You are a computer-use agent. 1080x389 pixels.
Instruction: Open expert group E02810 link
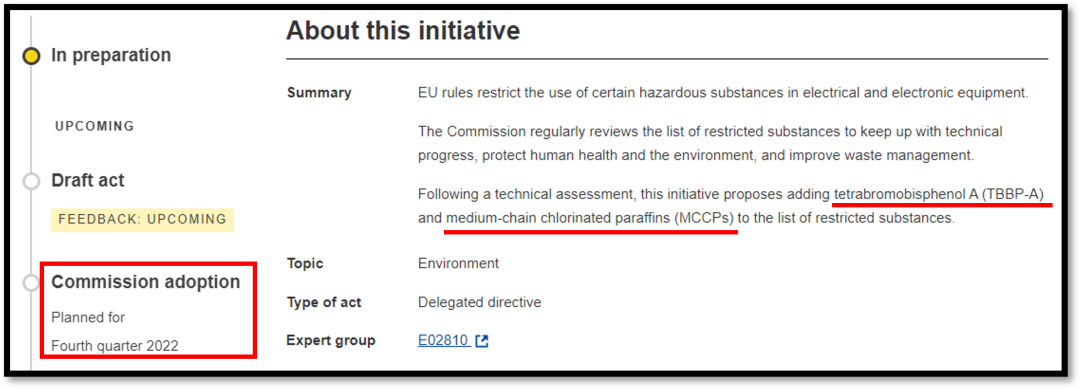[444, 341]
